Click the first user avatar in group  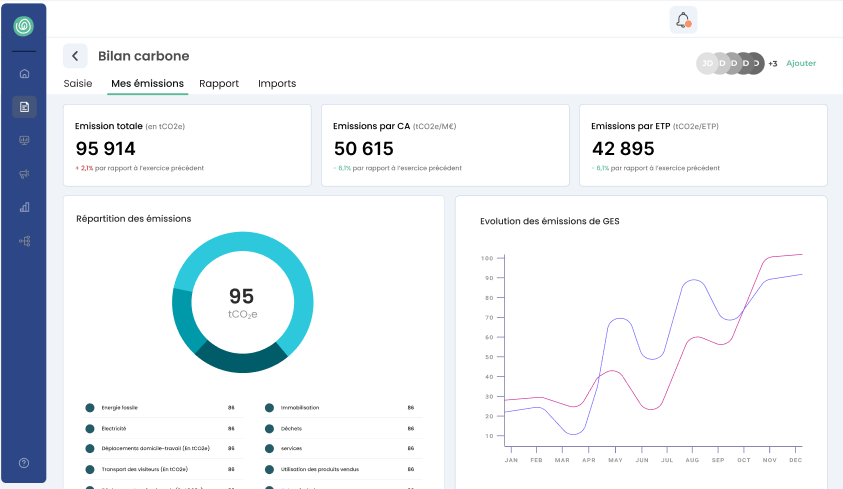click(x=706, y=63)
